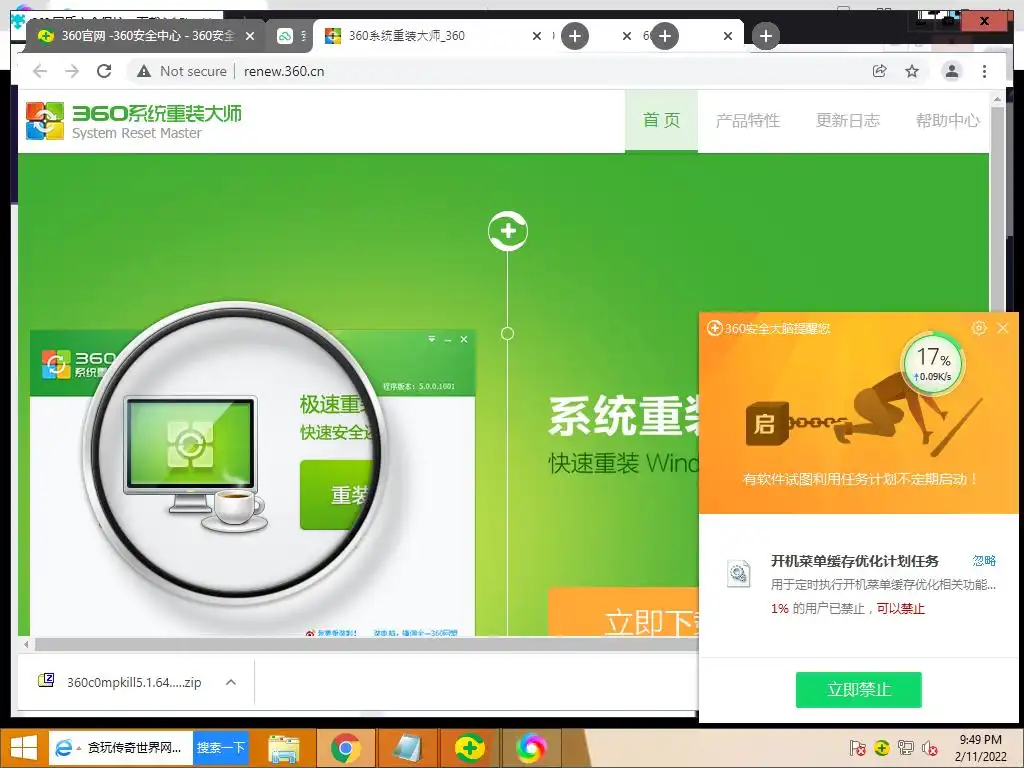Image resolution: width=1024 pixels, height=768 pixels.
Task: Open the Action Center flag tray icon
Action: pos(857,748)
